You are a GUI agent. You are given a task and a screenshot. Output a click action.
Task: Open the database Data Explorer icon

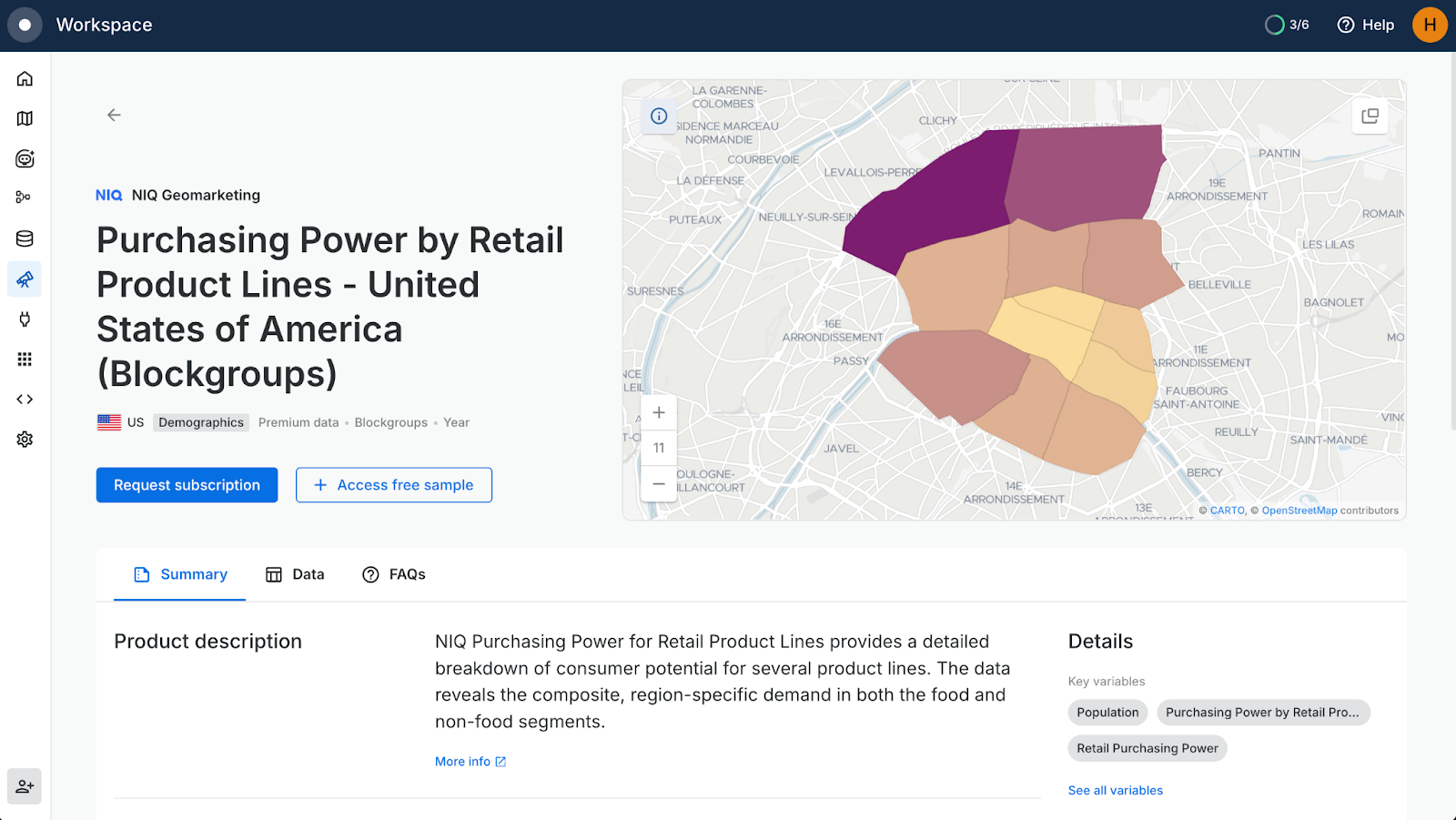(x=25, y=238)
